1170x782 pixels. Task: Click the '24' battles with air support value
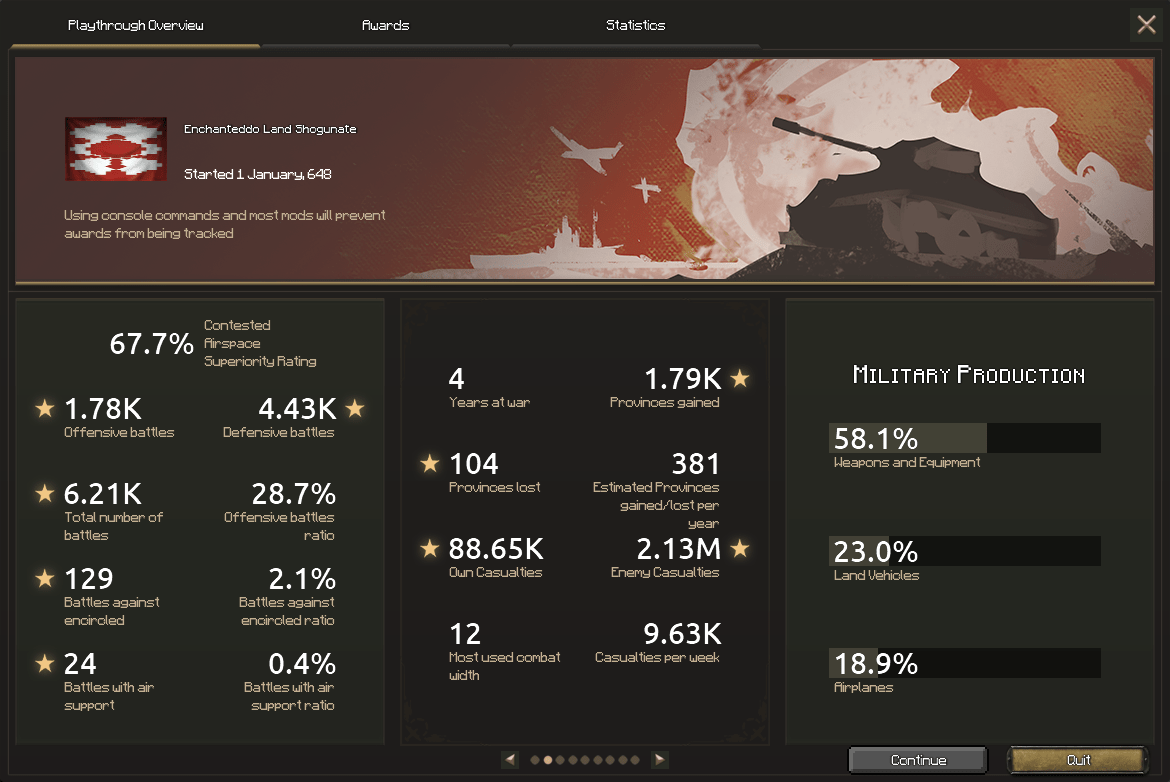(81, 664)
